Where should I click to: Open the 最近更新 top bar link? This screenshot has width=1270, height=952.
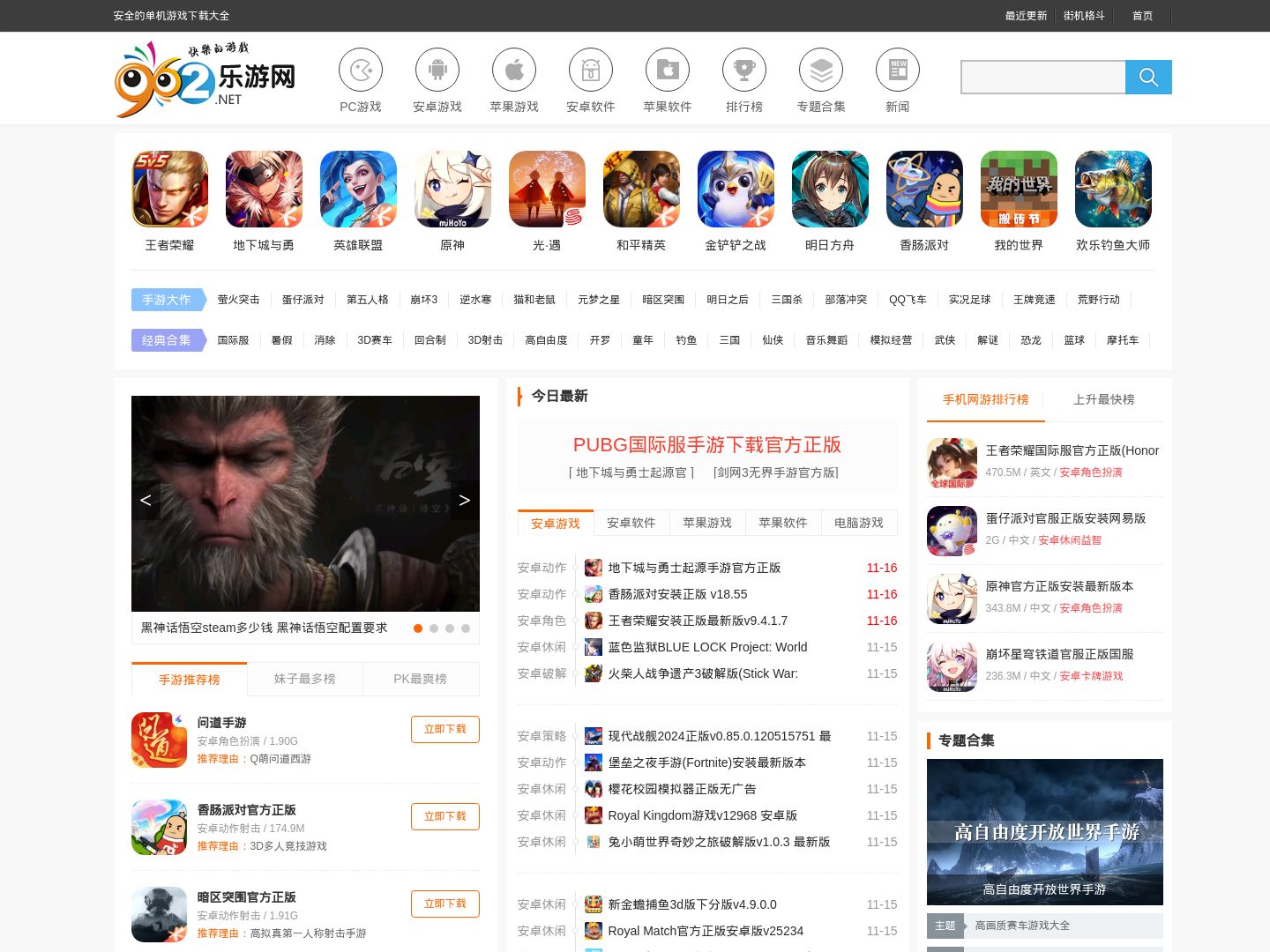click(x=1026, y=16)
